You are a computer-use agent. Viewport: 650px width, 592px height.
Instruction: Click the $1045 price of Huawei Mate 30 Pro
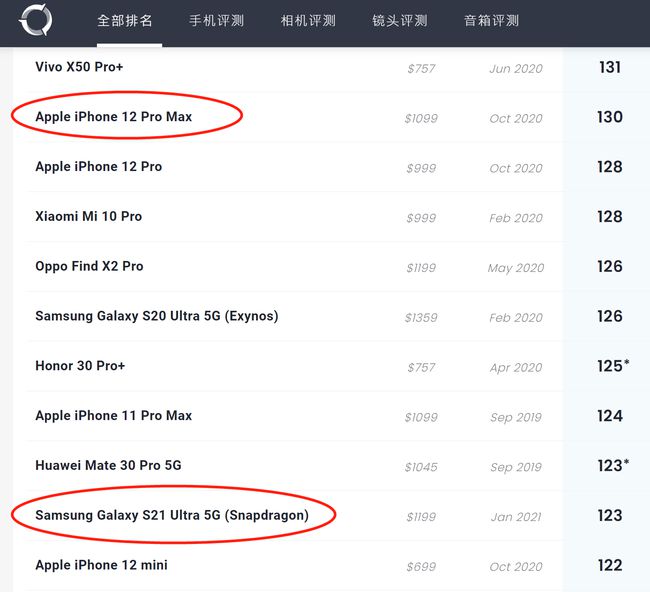click(421, 467)
